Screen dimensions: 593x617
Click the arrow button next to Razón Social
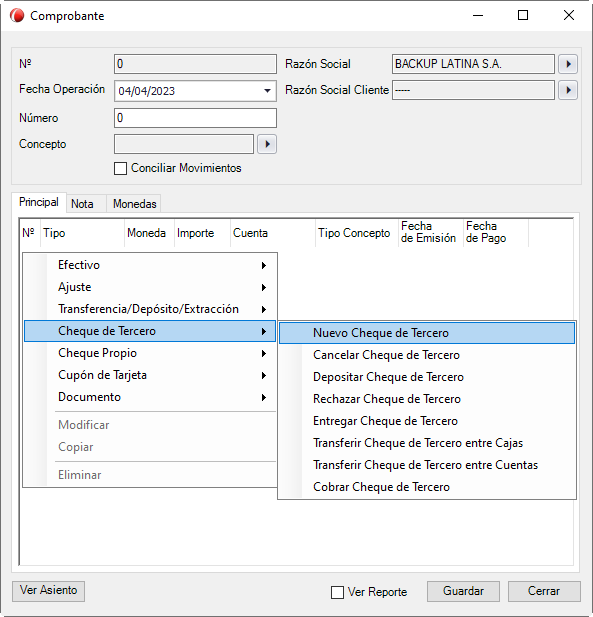click(x=568, y=64)
